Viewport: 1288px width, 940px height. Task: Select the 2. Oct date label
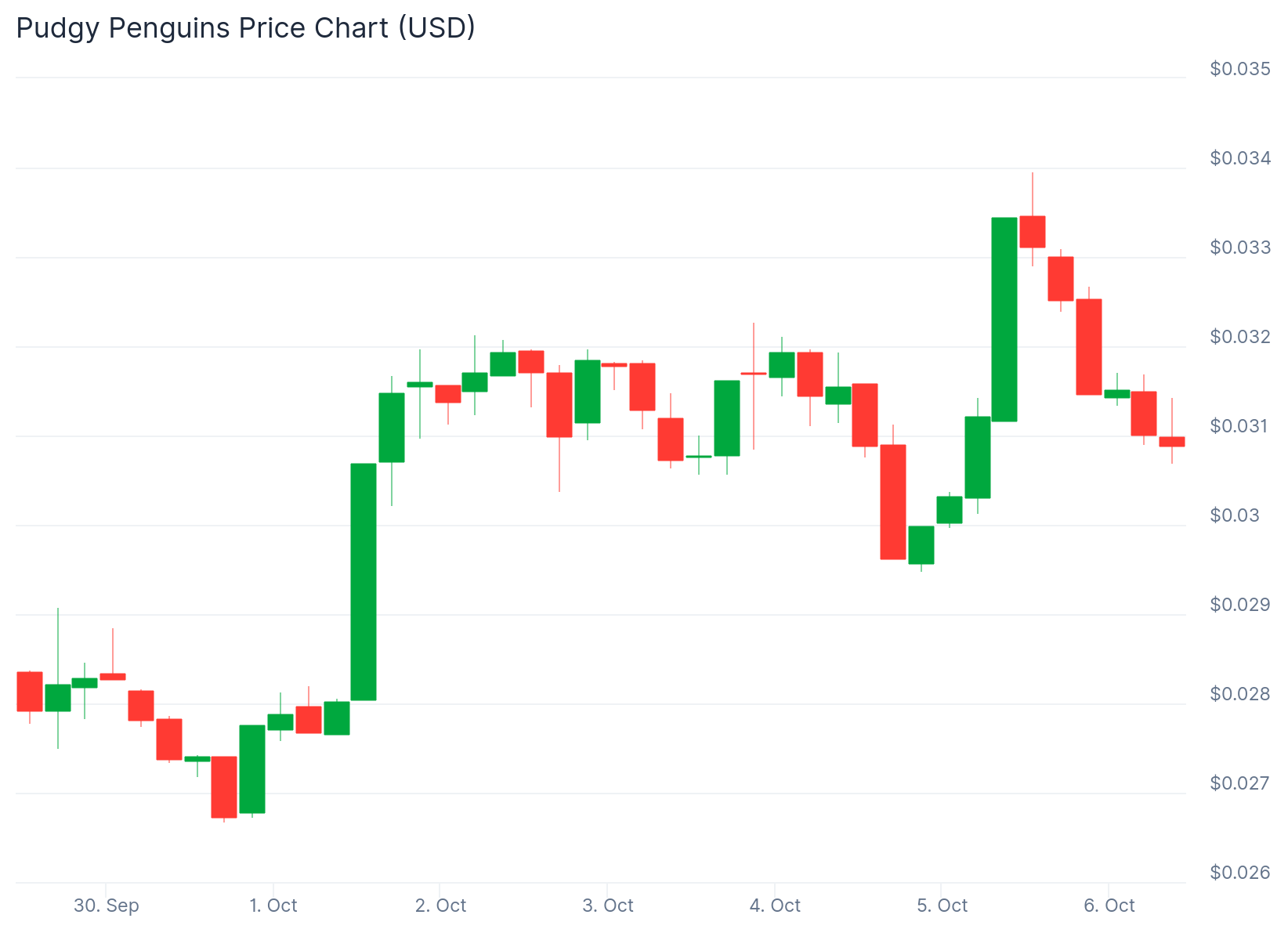coord(440,906)
